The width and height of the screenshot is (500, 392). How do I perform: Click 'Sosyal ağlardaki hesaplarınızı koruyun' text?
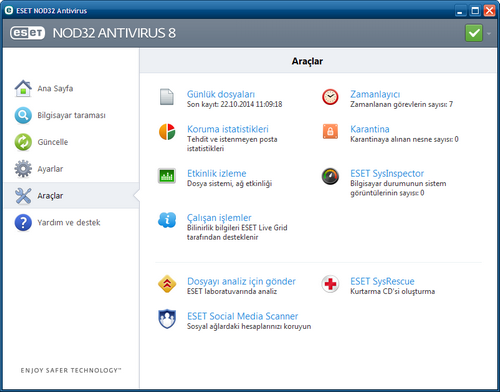[x=249, y=326]
